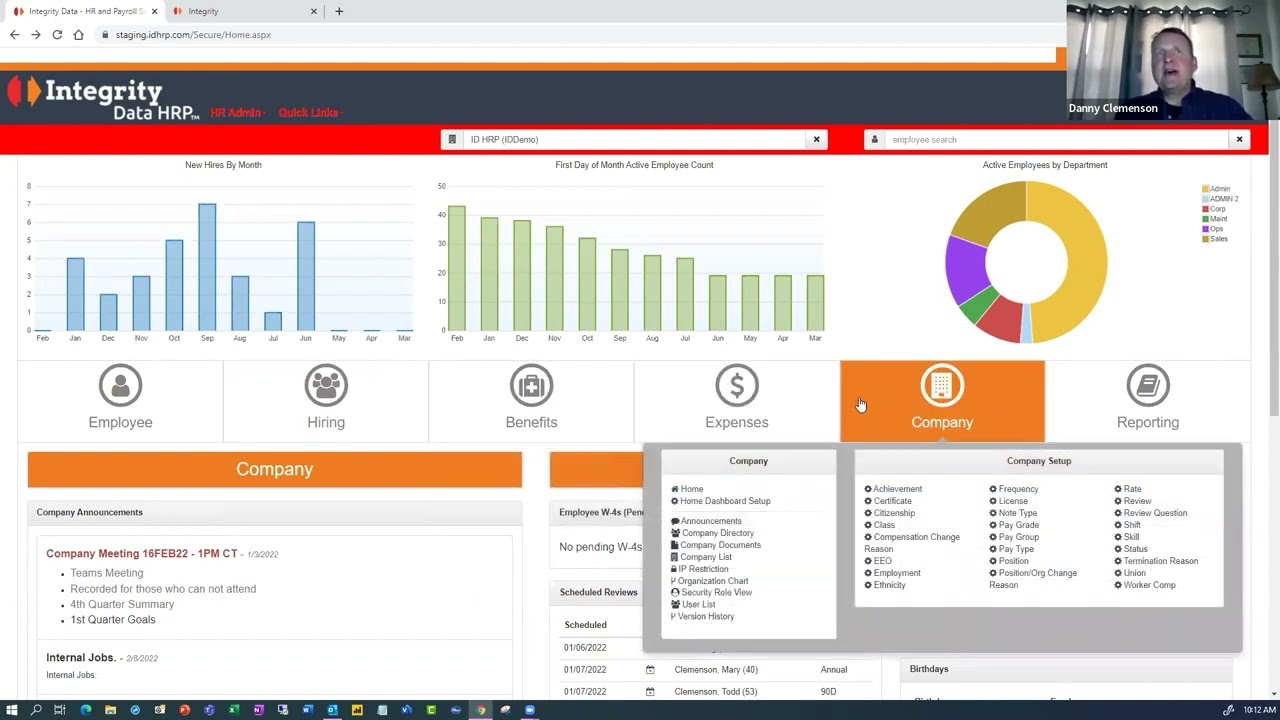
Task: Open Organization Chart menu item
Action: point(709,581)
